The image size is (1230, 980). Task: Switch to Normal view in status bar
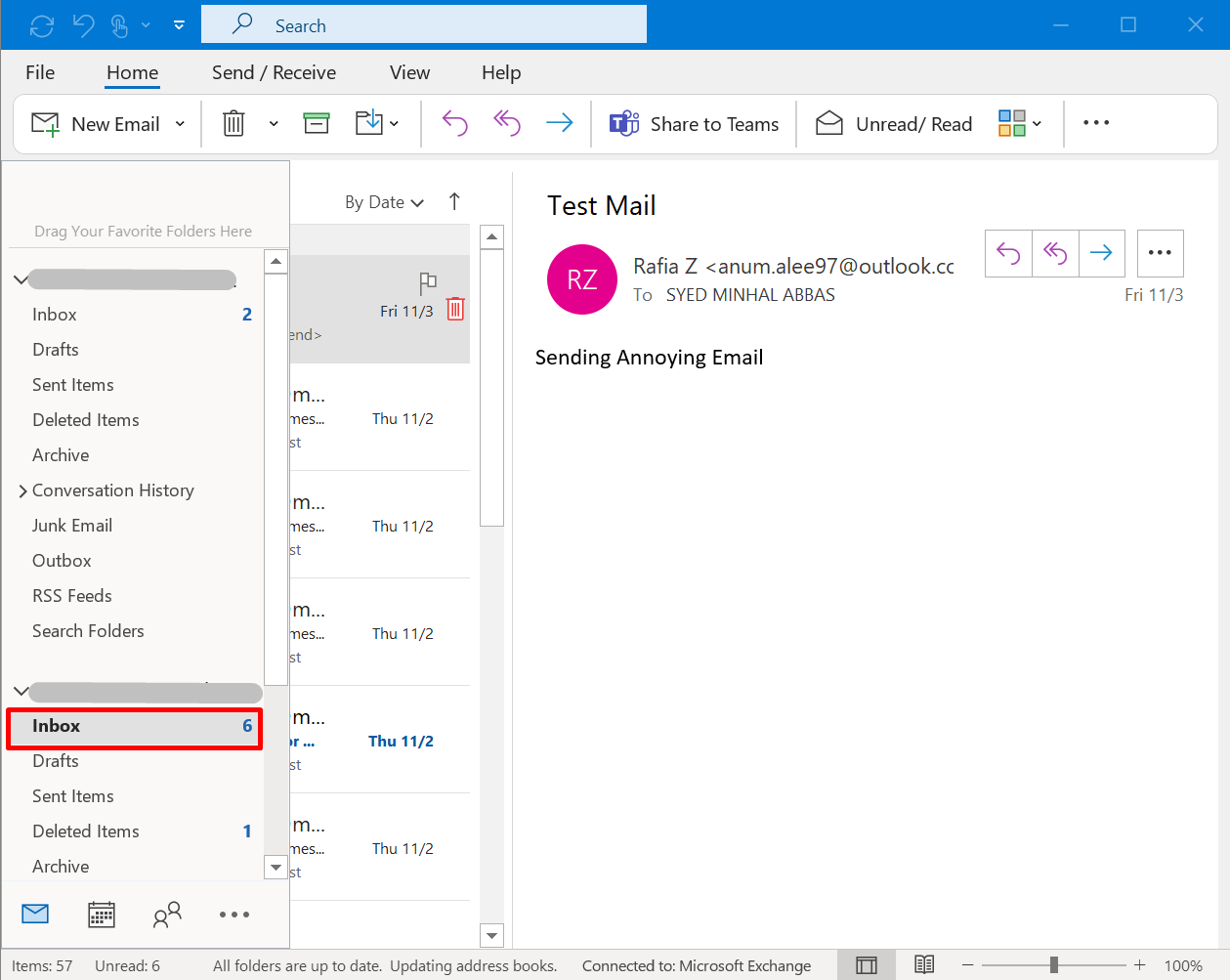867,965
